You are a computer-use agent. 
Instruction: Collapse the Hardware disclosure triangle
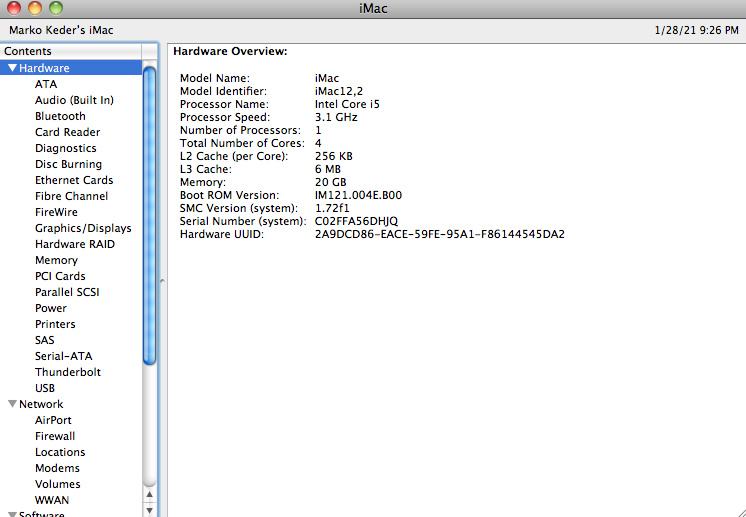pos(13,68)
